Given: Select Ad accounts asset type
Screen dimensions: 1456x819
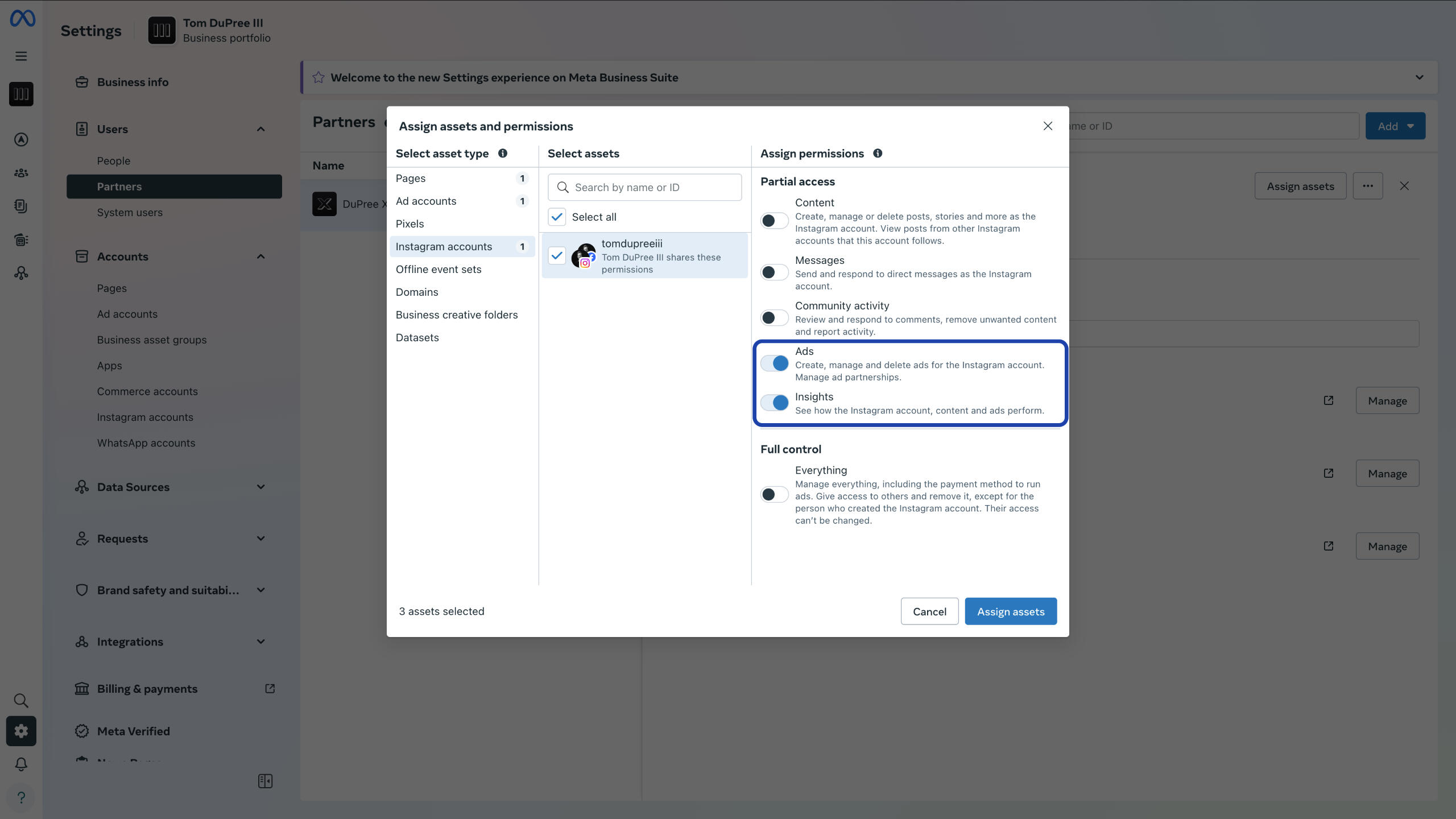Looking at the screenshot, I should tap(426, 201).
